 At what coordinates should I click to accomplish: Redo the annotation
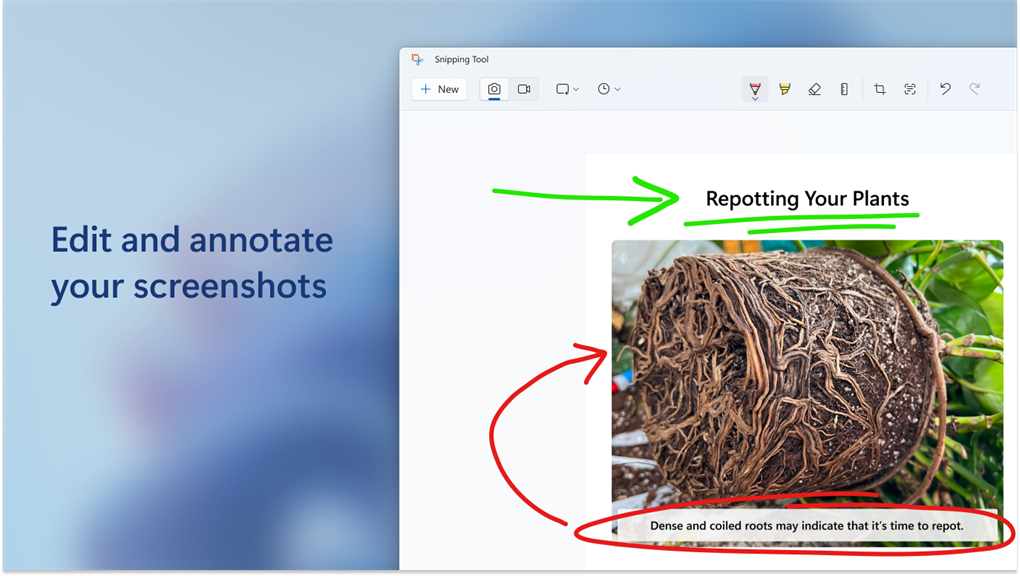[974, 89]
